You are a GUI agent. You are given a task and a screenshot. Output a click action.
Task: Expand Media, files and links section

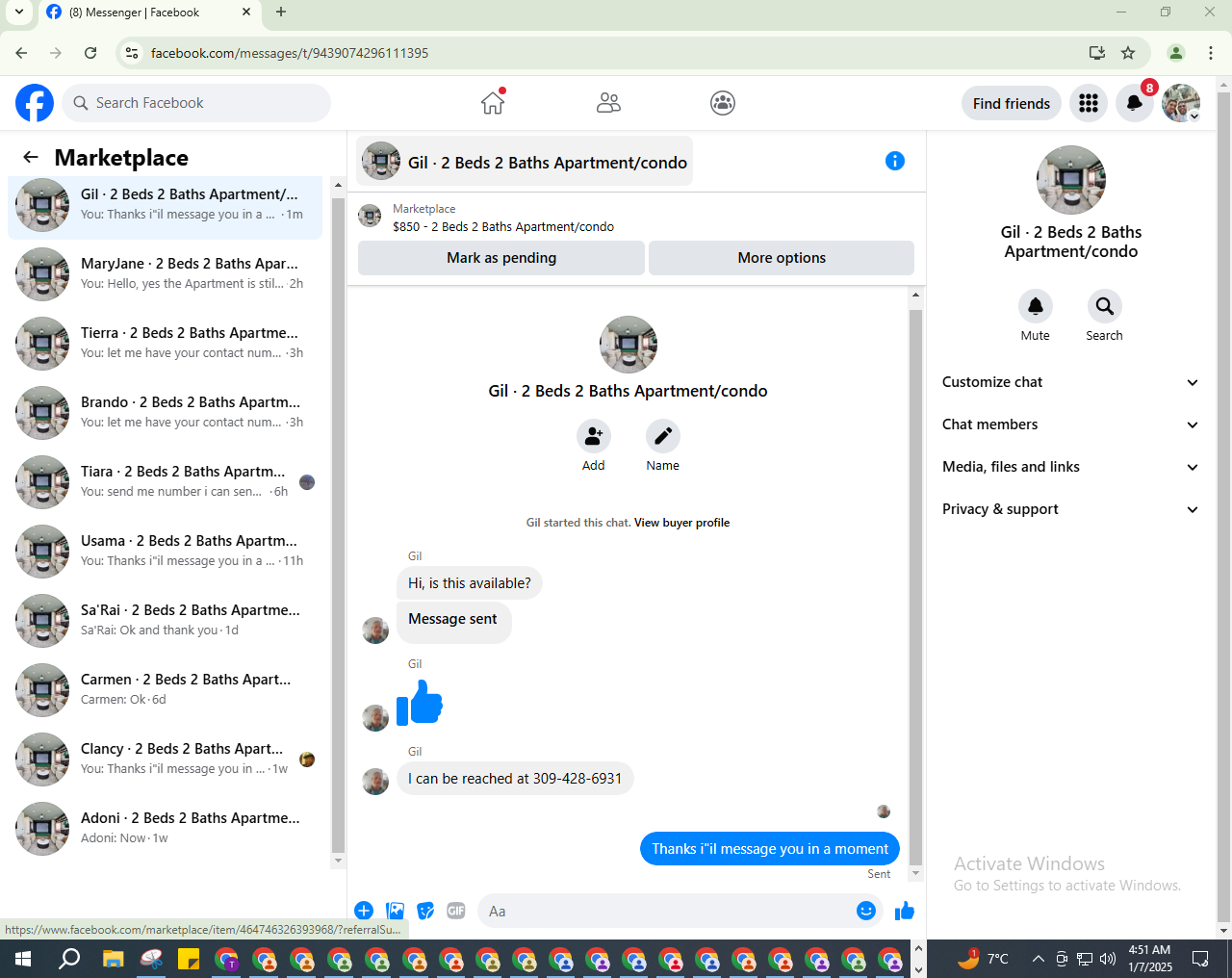click(1071, 467)
